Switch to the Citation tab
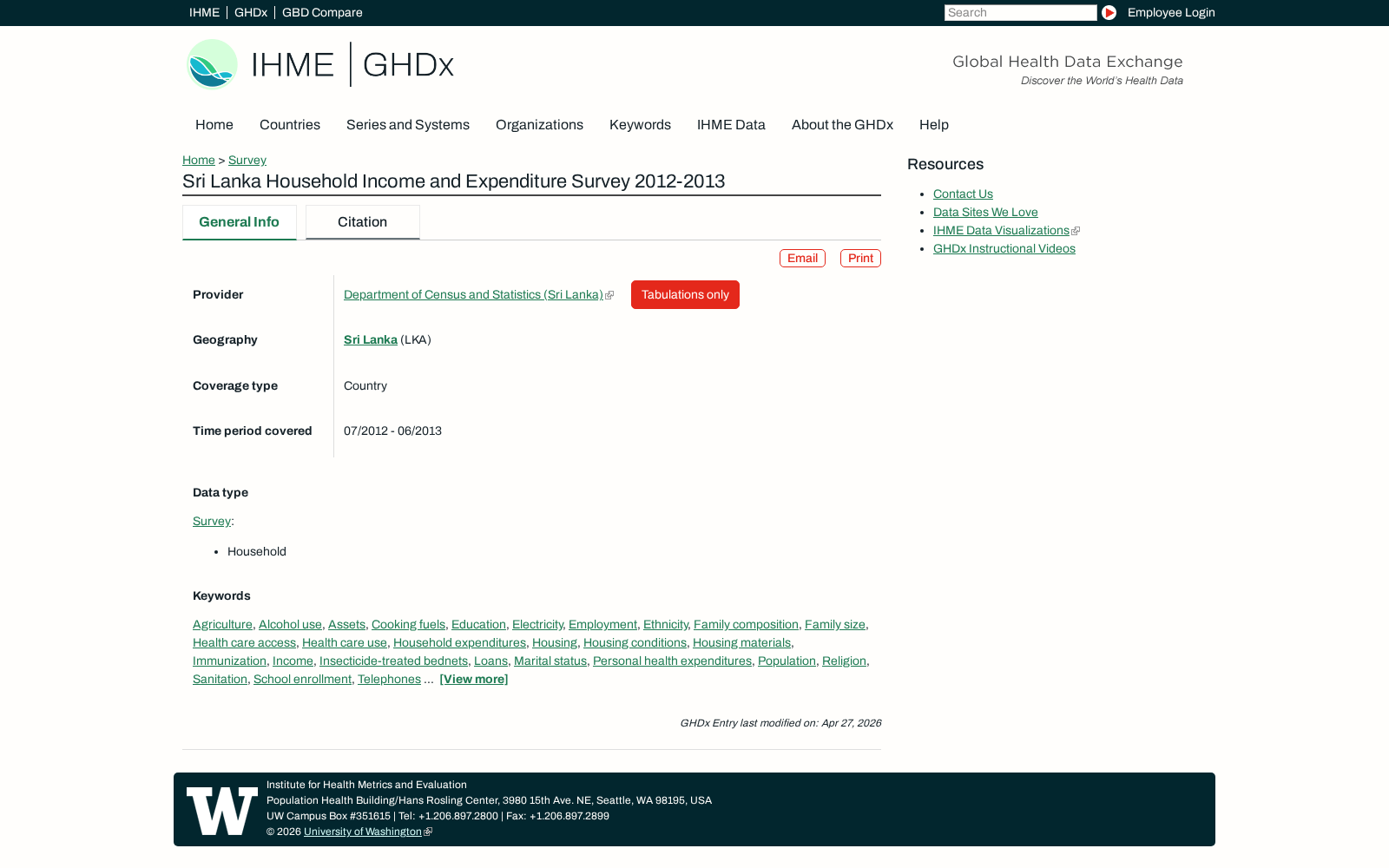The width and height of the screenshot is (1389, 868). click(x=362, y=222)
